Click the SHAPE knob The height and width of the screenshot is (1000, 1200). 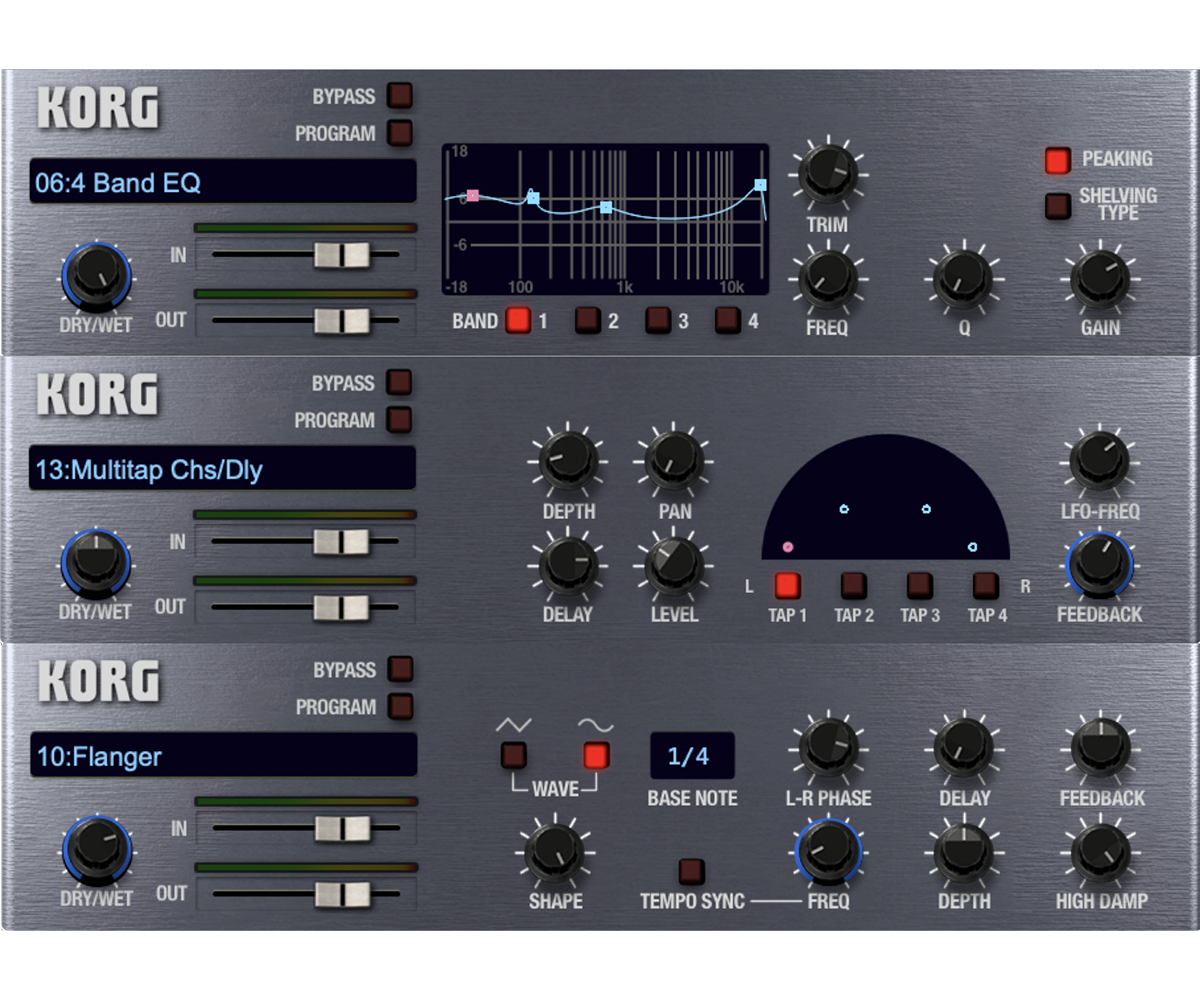pos(555,851)
